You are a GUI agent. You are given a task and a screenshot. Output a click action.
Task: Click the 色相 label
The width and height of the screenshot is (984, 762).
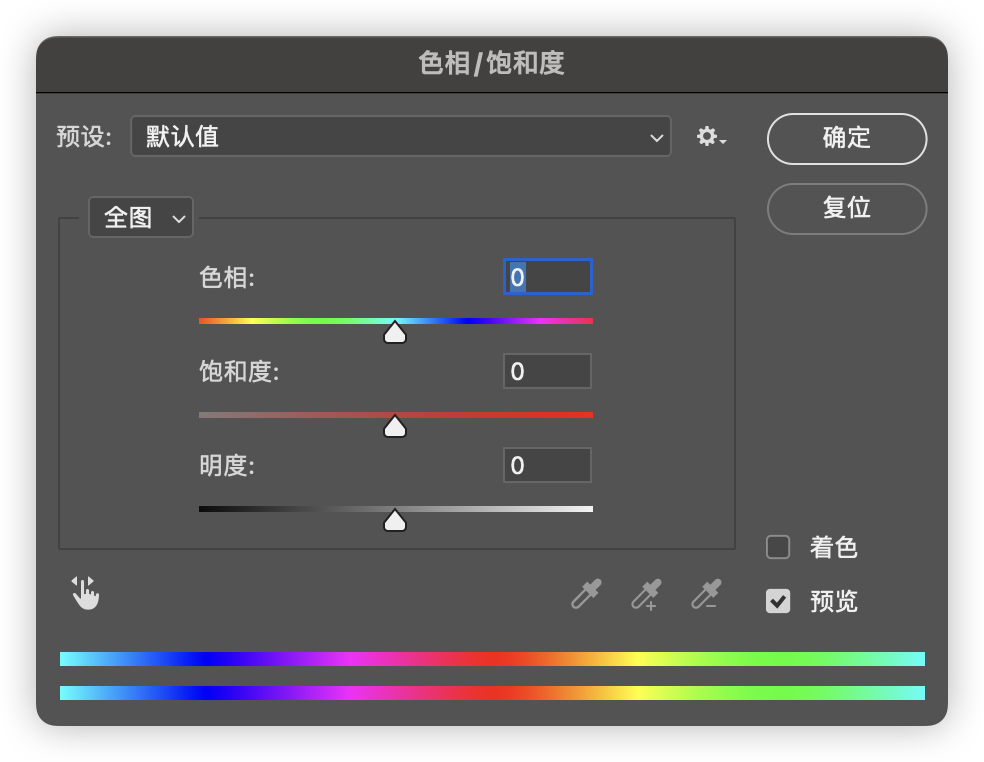click(227, 277)
